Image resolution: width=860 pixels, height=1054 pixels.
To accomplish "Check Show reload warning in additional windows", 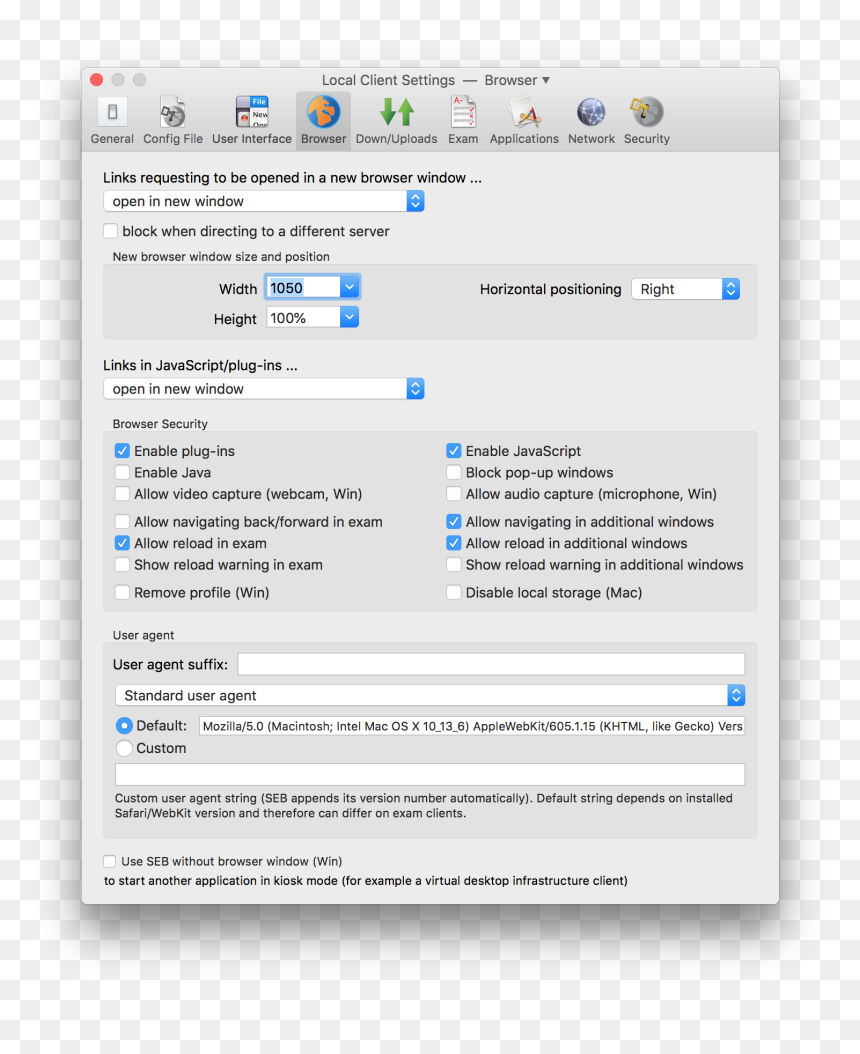I will click(x=454, y=565).
